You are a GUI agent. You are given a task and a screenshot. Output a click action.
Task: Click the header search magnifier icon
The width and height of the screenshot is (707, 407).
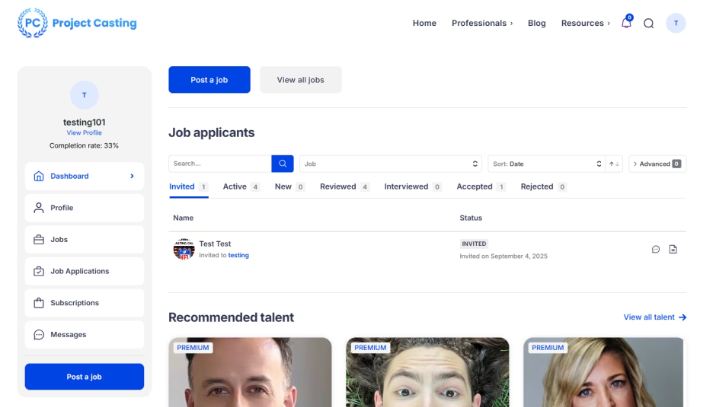click(648, 23)
